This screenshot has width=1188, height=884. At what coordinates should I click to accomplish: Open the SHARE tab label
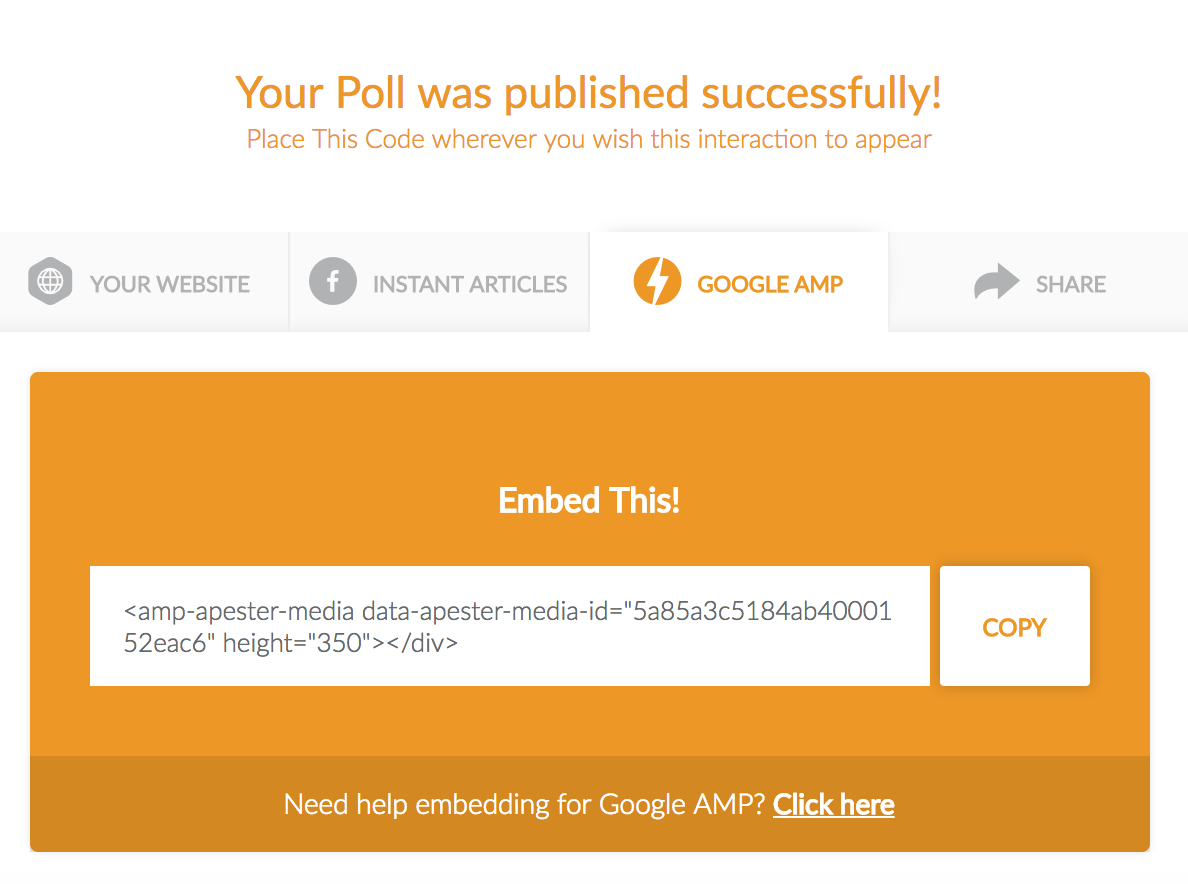point(1071,284)
